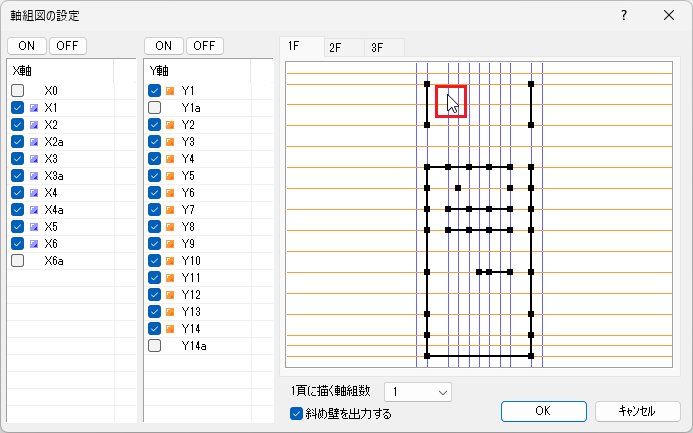
Task: Check the Y1a axis checkbox
Action: pyautogui.click(x=155, y=108)
